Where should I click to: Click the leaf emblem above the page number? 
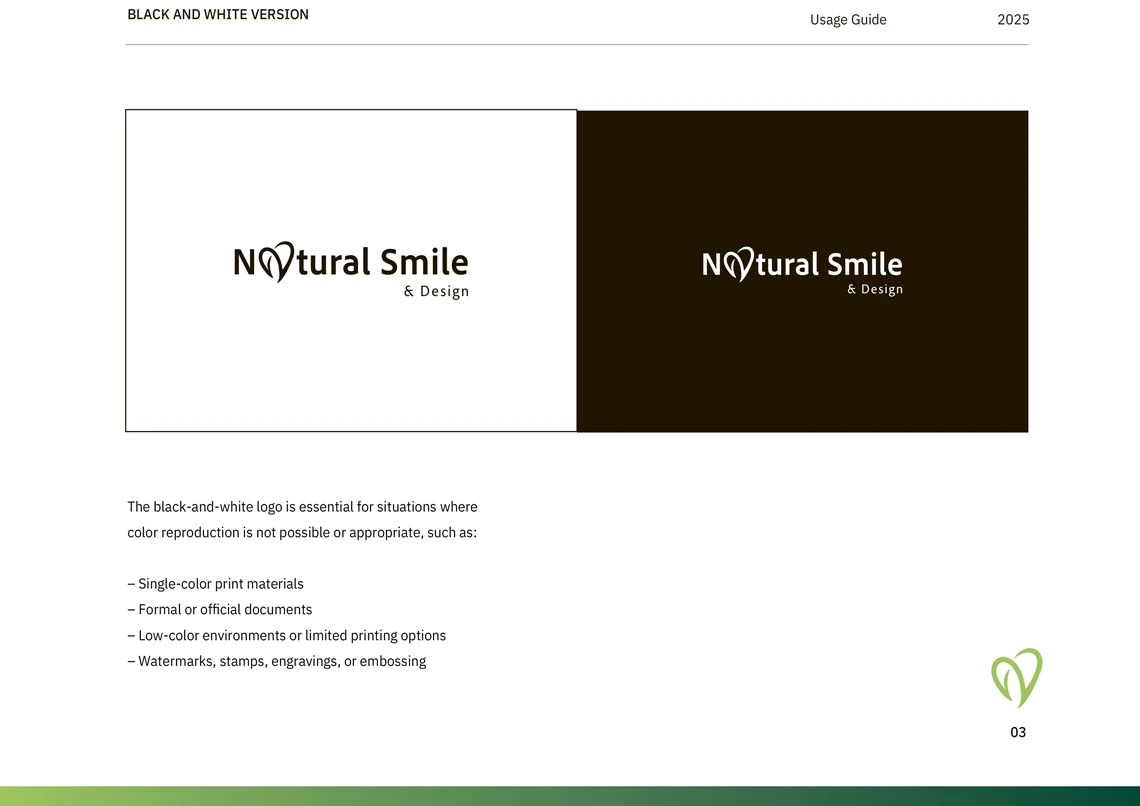[x=1016, y=678]
